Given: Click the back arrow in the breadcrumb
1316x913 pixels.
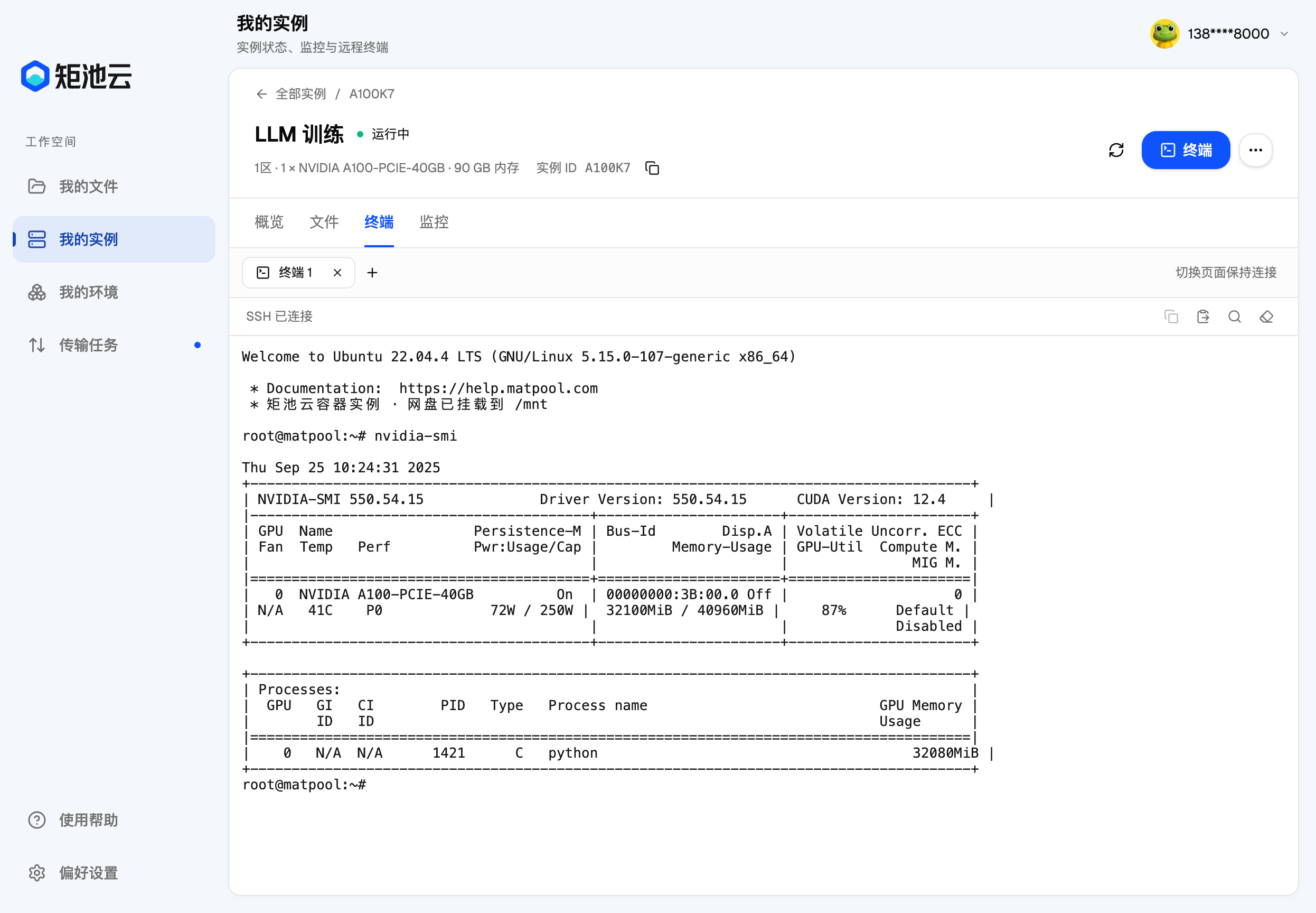Looking at the screenshot, I should 261,94.
